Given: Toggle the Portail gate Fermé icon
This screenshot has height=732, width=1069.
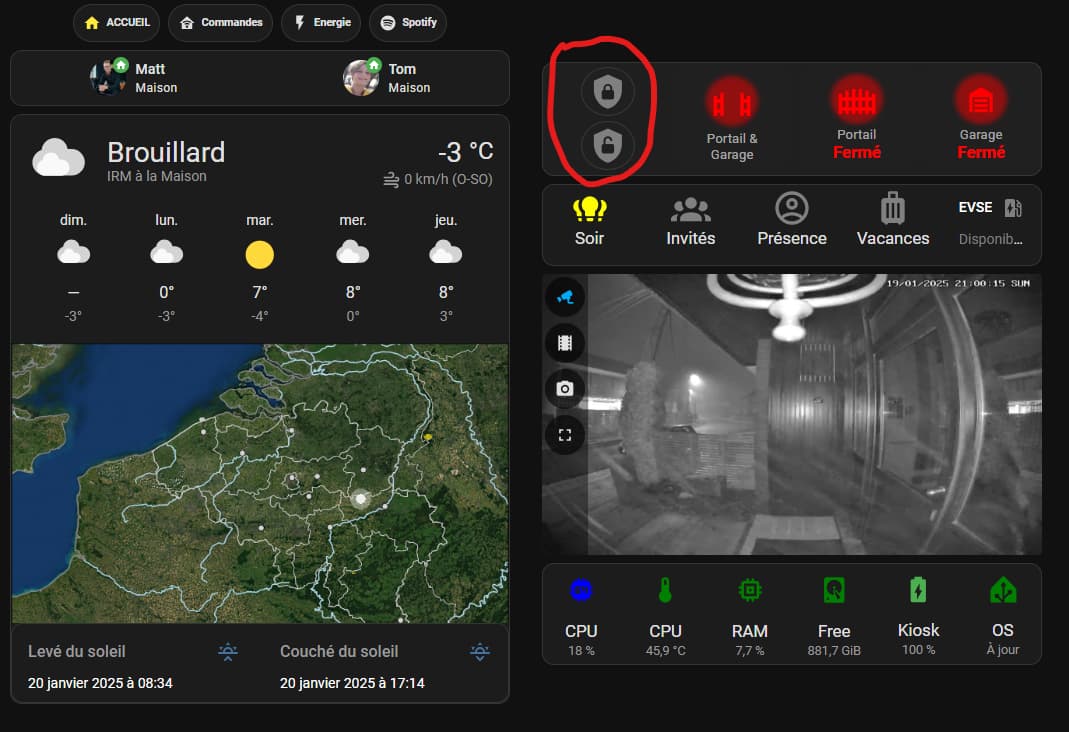Looking at the screenshot, I should 856,102.
